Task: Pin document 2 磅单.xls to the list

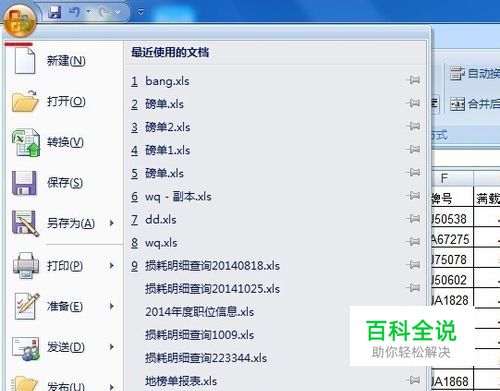Action: [413, 103]
